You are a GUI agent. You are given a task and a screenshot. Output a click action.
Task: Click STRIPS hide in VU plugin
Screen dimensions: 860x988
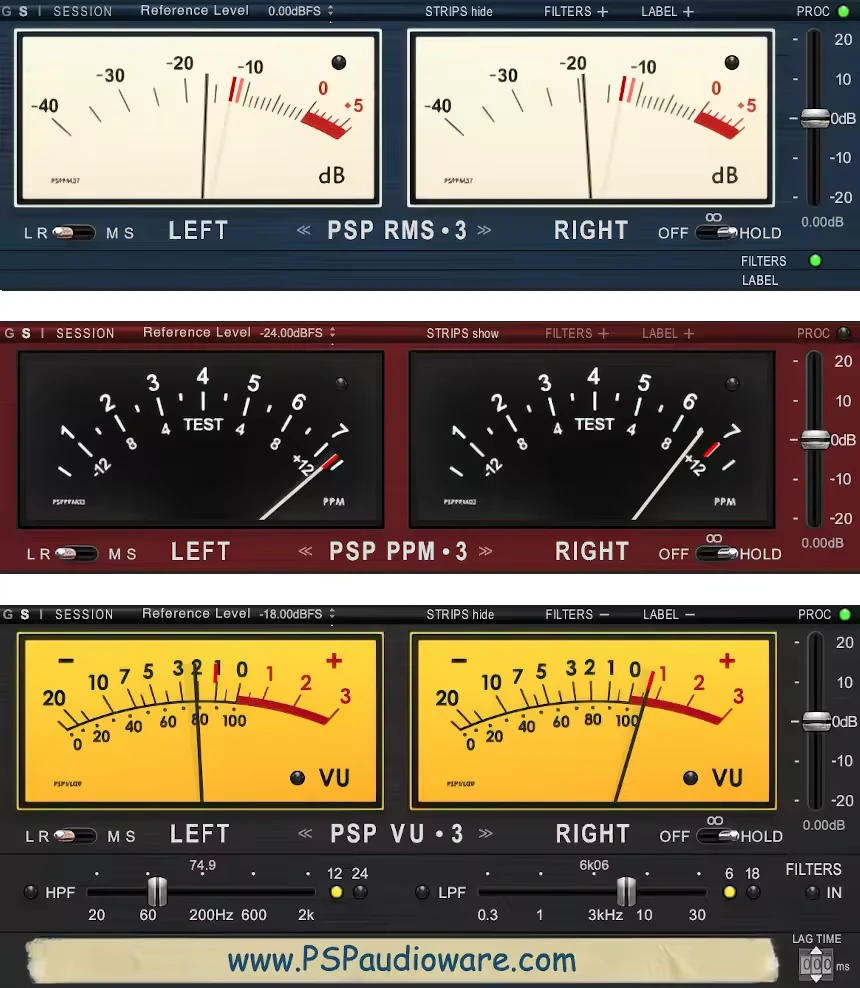click(x=460, y=614)
